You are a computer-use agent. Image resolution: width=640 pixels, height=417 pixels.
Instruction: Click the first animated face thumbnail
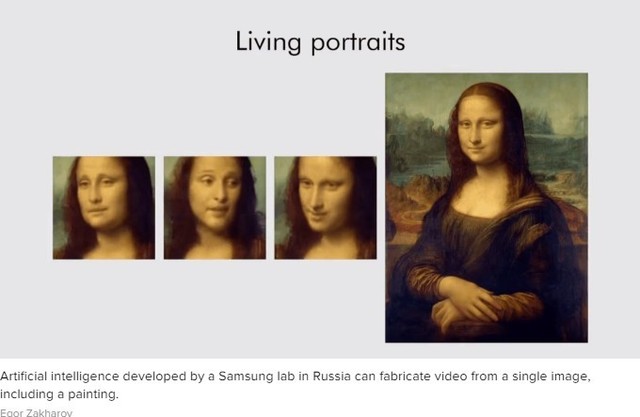point(104,208)
